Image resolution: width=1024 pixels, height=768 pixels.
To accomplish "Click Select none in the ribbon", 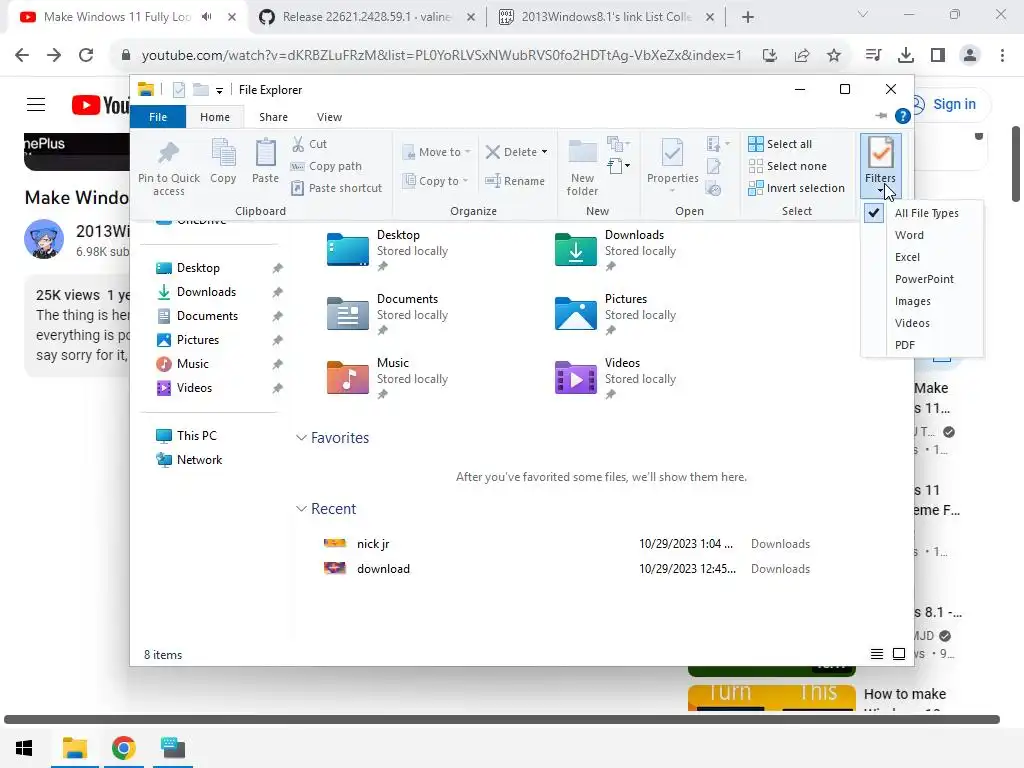I will click(788, 166).
